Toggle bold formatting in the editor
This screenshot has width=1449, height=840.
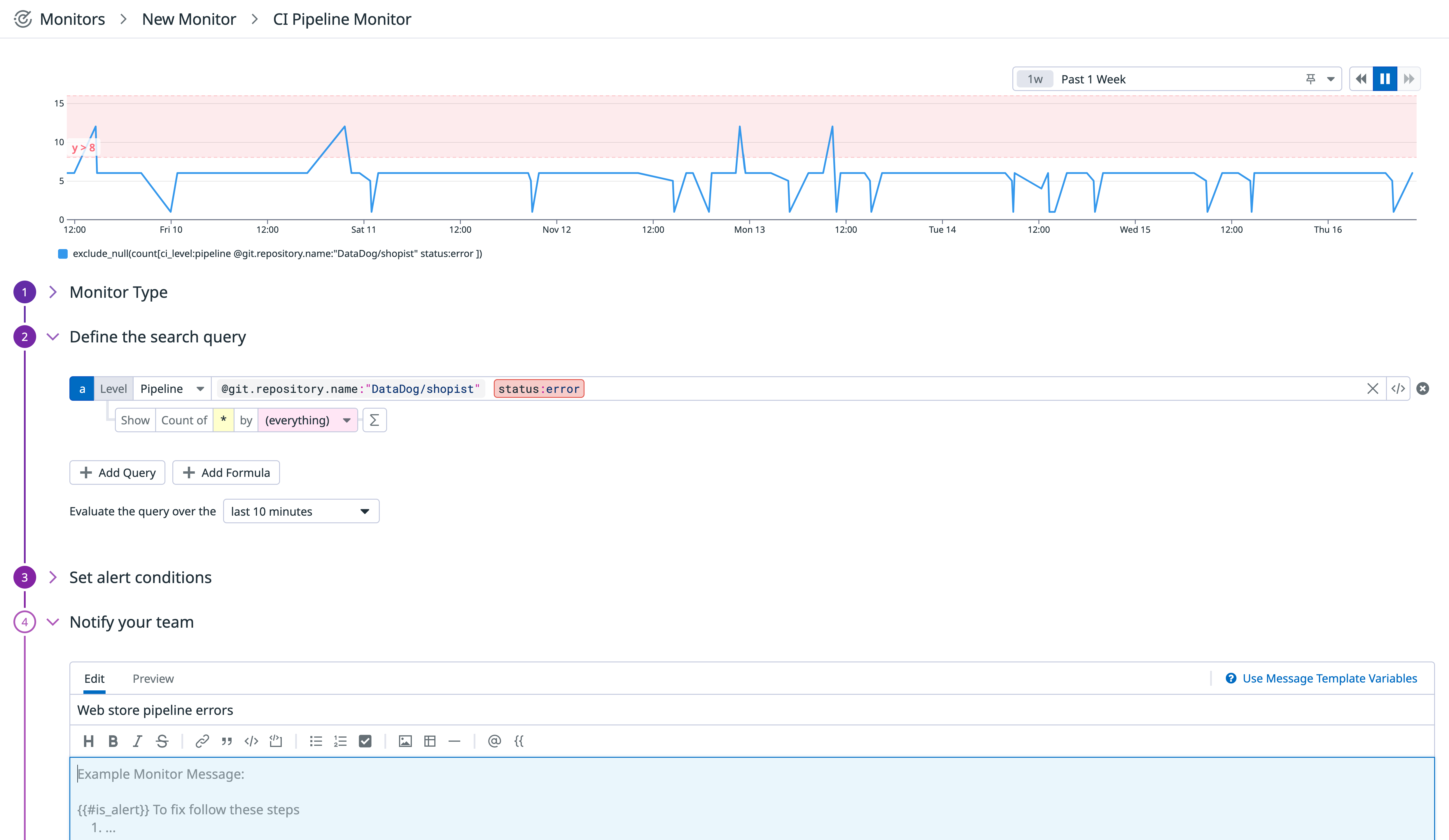[113, 741]
